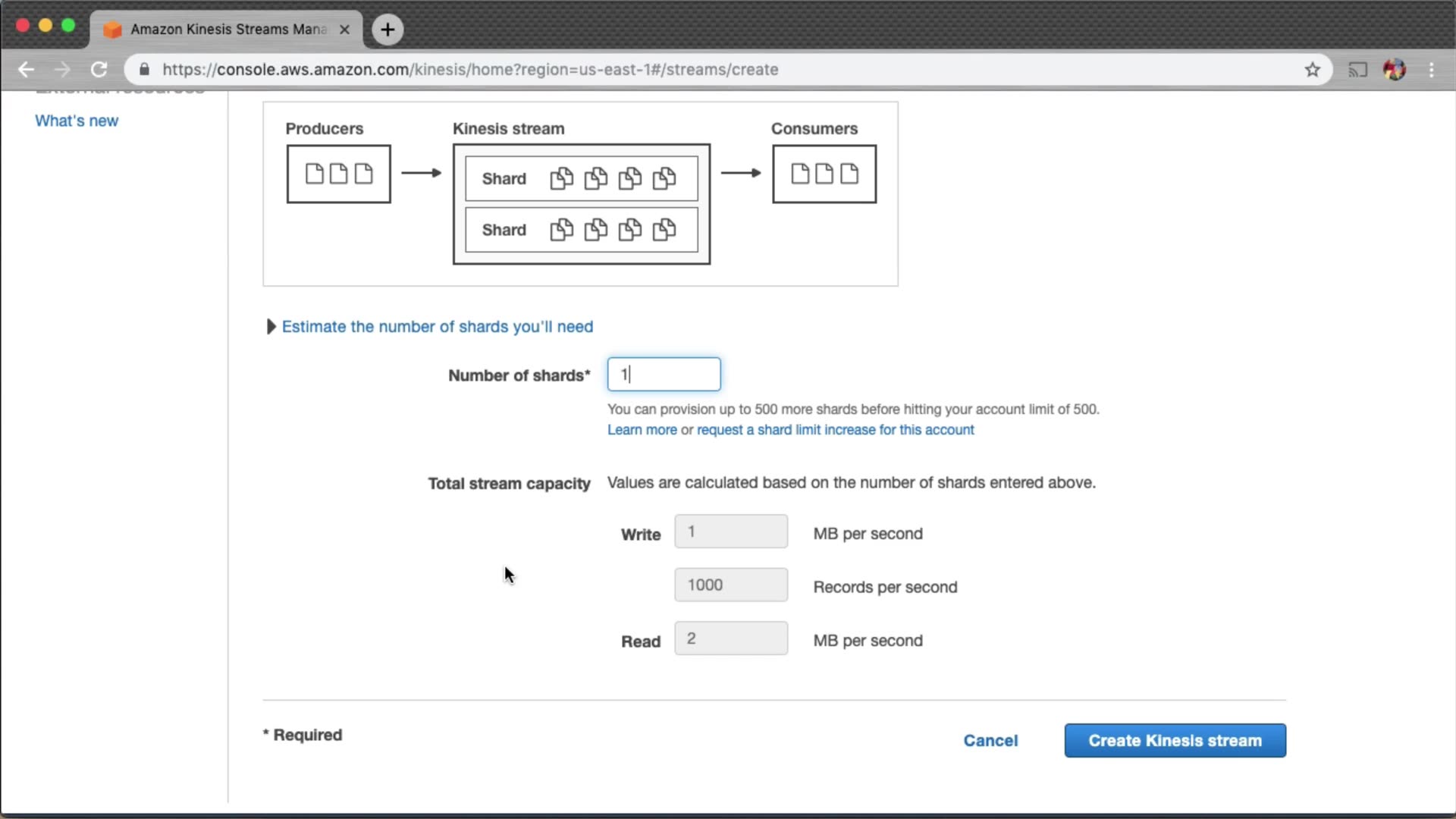Image resolution: width=1456 pixels, height=819 pixels.
Task: Open Chrome three-dot menu
Action: point(1432,70)
